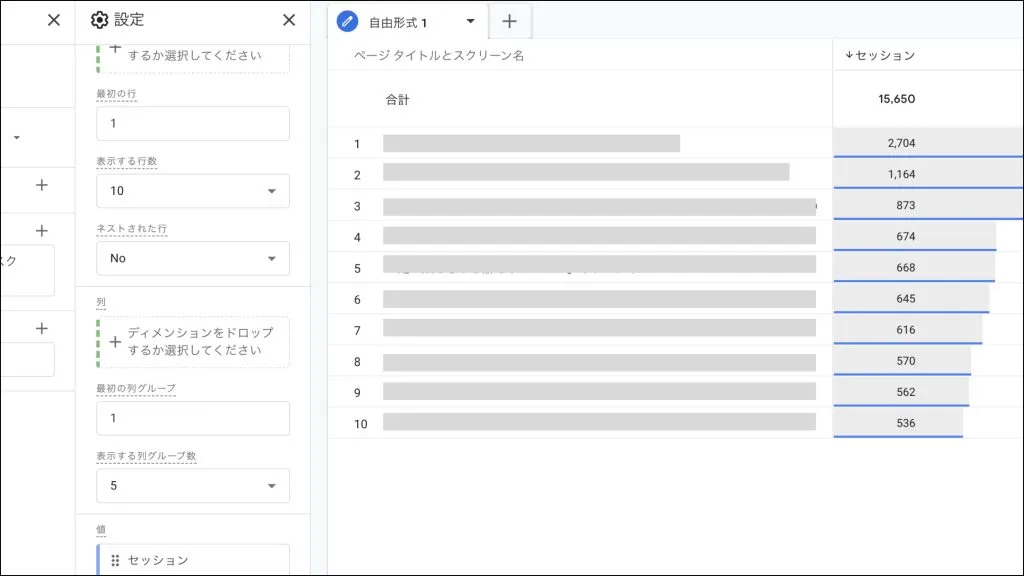Screen dimensions: 1024x576
Task: Click the 列 dimension drop zone
Action: [x=193, y=342]
